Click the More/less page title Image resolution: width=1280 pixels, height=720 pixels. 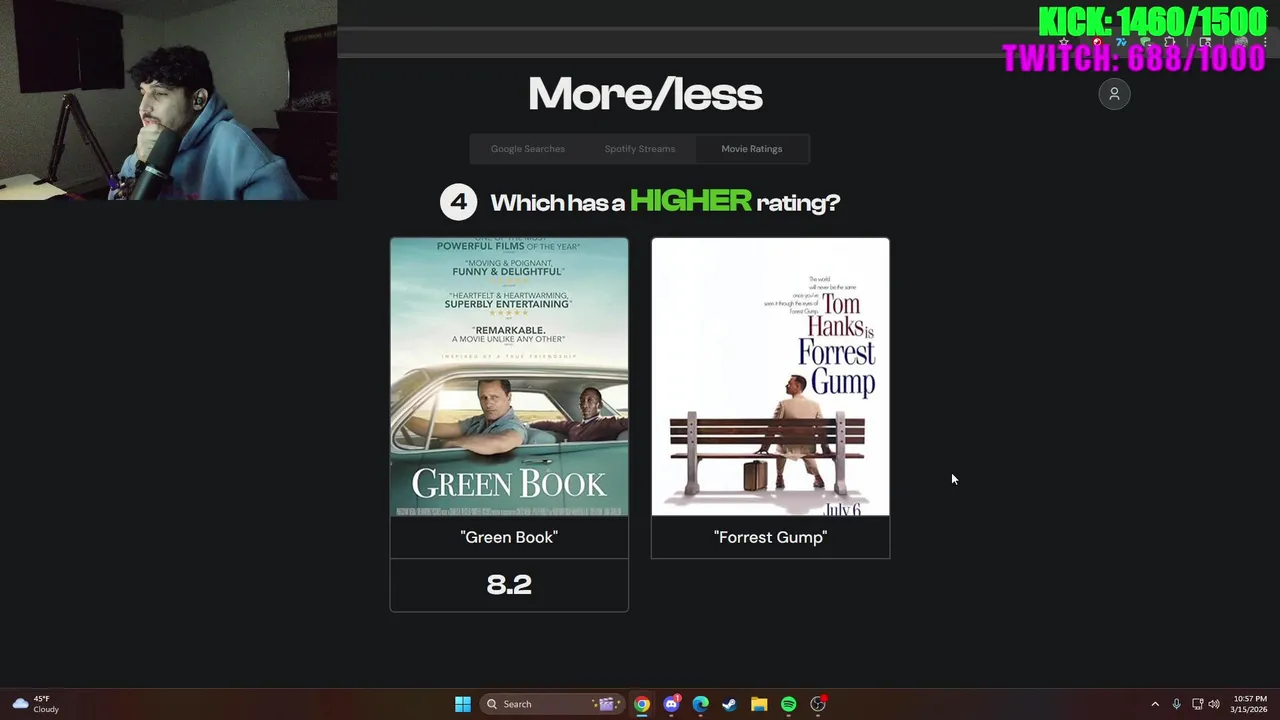click(645, 95)
